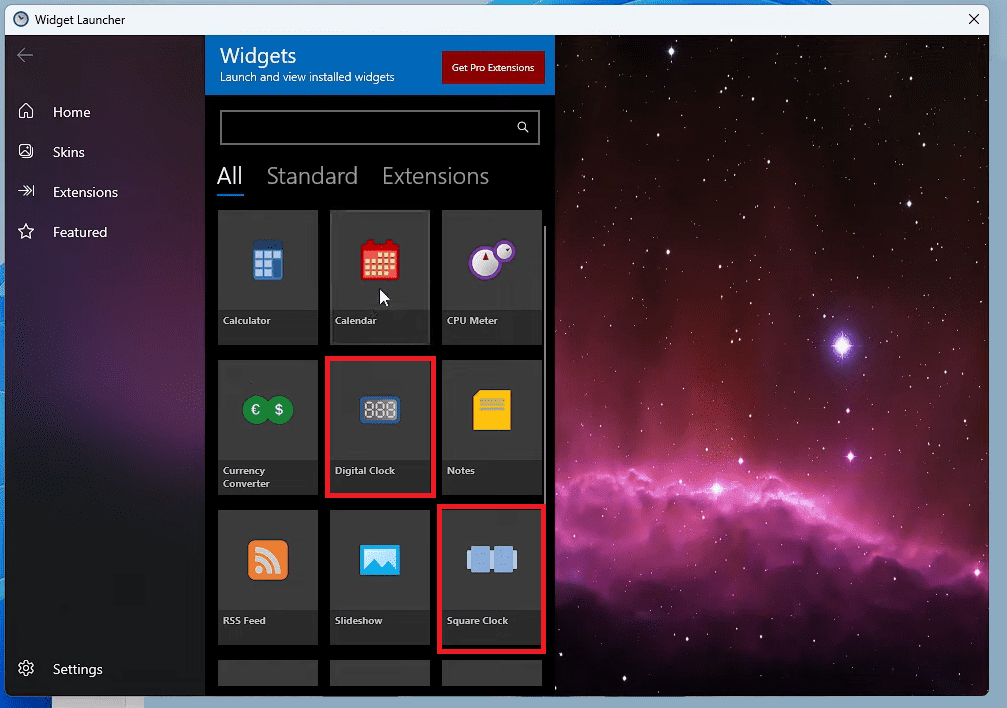Open the Currency Converter widget

point(267,415)
